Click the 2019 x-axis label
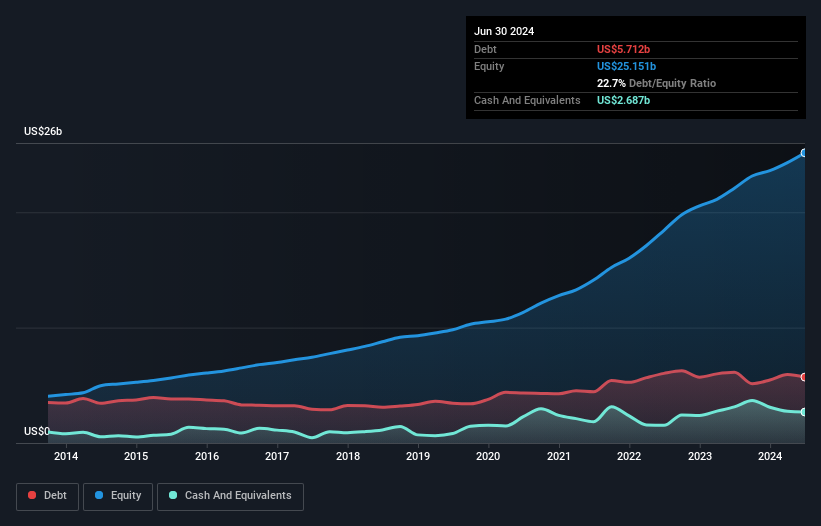This screenshot has width=821, height=526. coord(418,456)
